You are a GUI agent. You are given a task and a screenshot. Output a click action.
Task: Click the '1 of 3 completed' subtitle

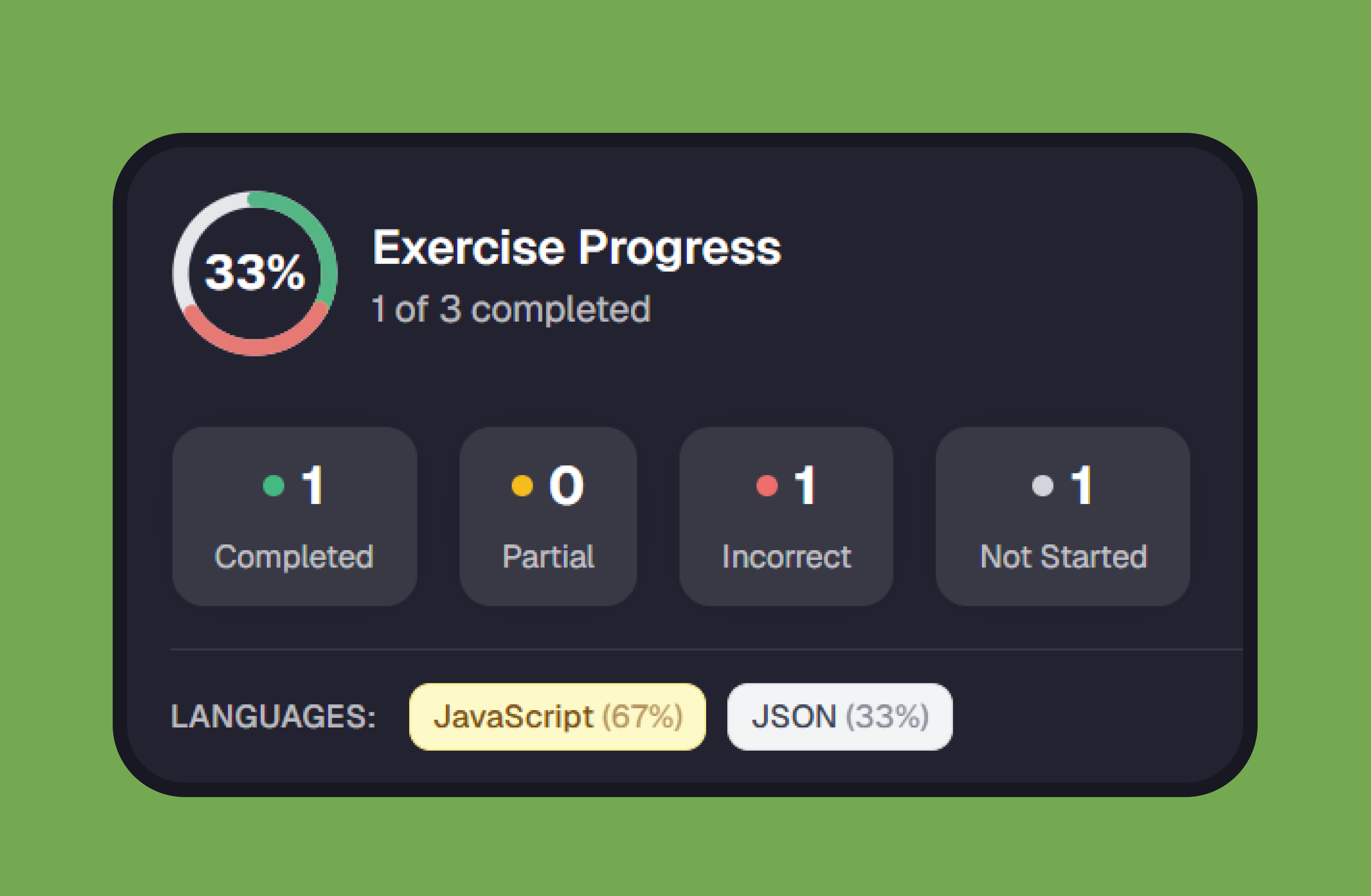coord(511,310)
